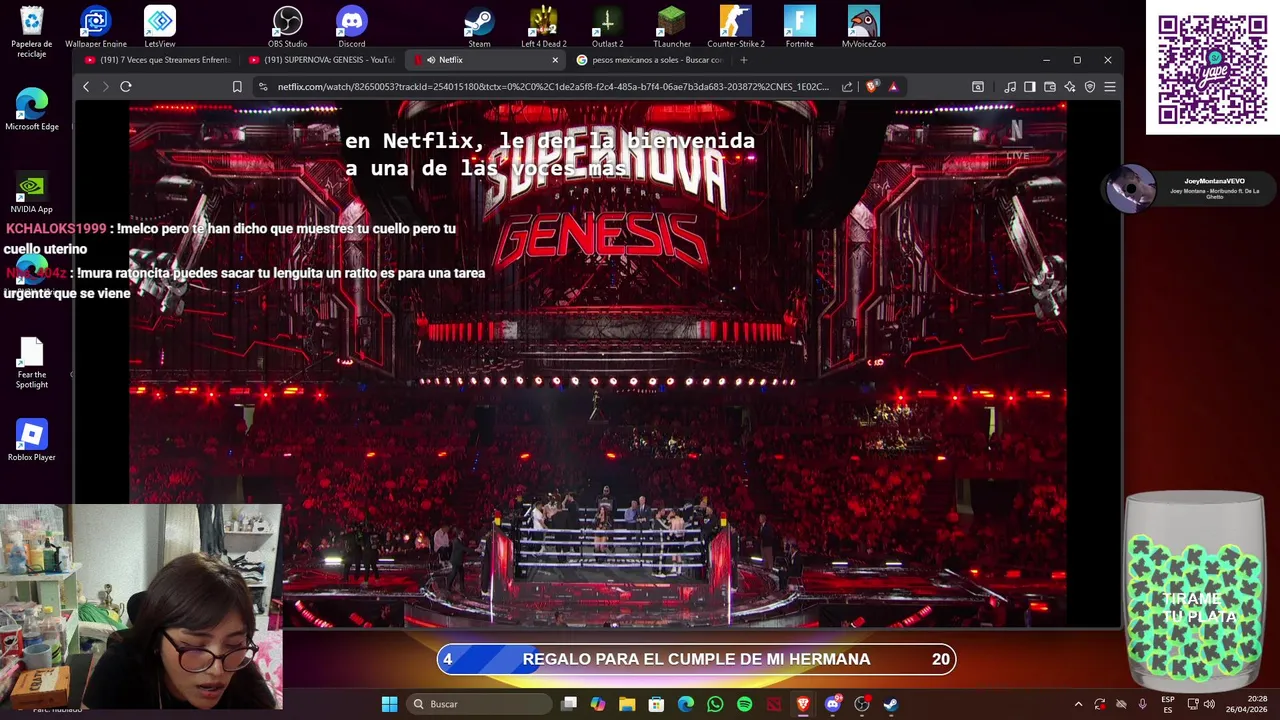The image size is (1280, 720).
Task: Open Edge from the taskbar
Action: point(686,704)
